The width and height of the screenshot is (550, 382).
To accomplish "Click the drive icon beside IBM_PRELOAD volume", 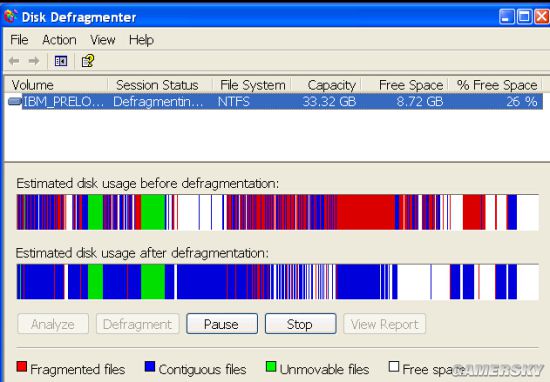I will (14, 101).
